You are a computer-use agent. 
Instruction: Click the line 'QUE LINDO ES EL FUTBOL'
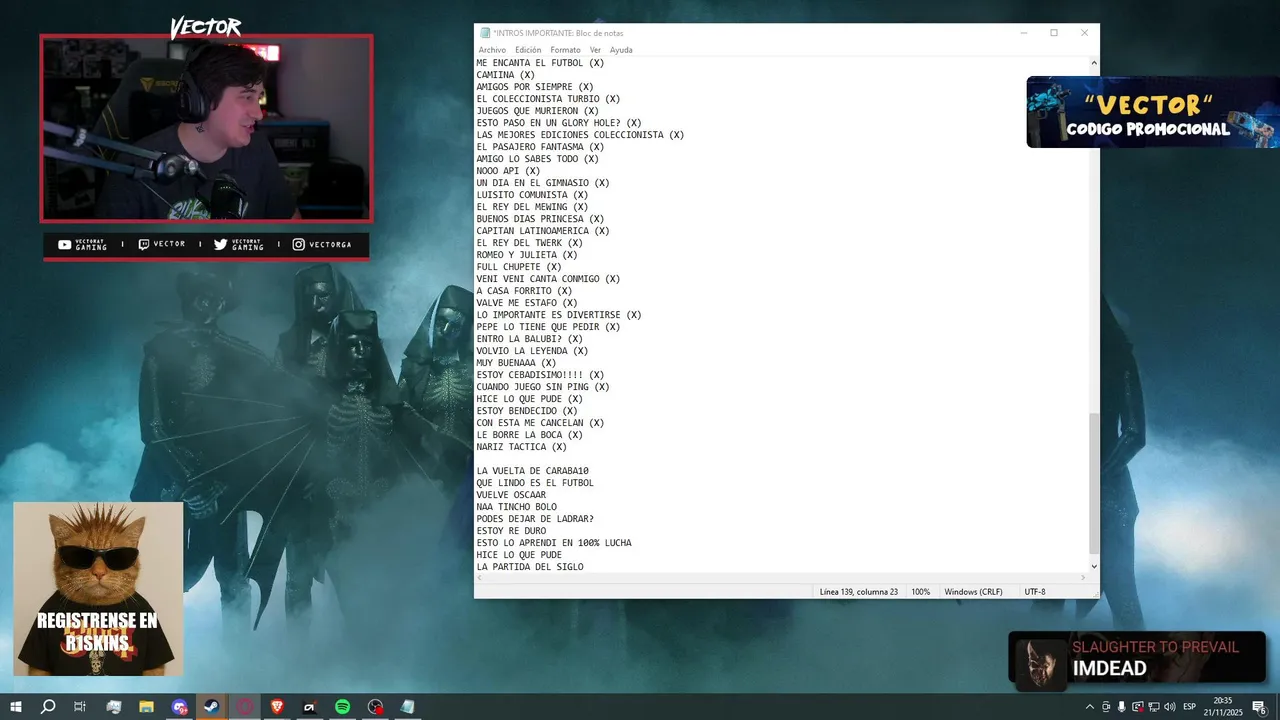pyautogui.click(x=535, y=483)
